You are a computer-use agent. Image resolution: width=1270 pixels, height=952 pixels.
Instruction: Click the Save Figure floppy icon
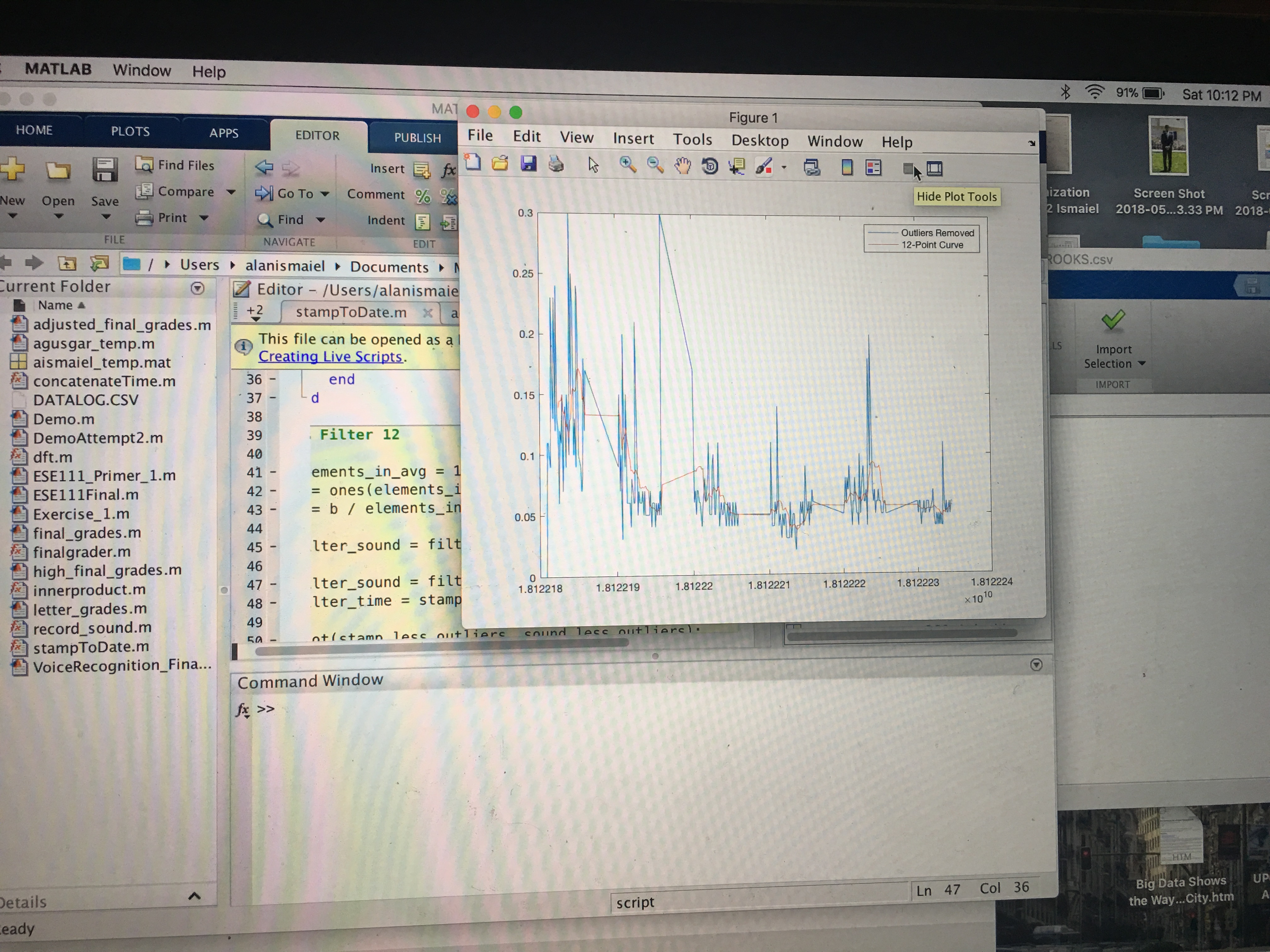coord(528,163)
